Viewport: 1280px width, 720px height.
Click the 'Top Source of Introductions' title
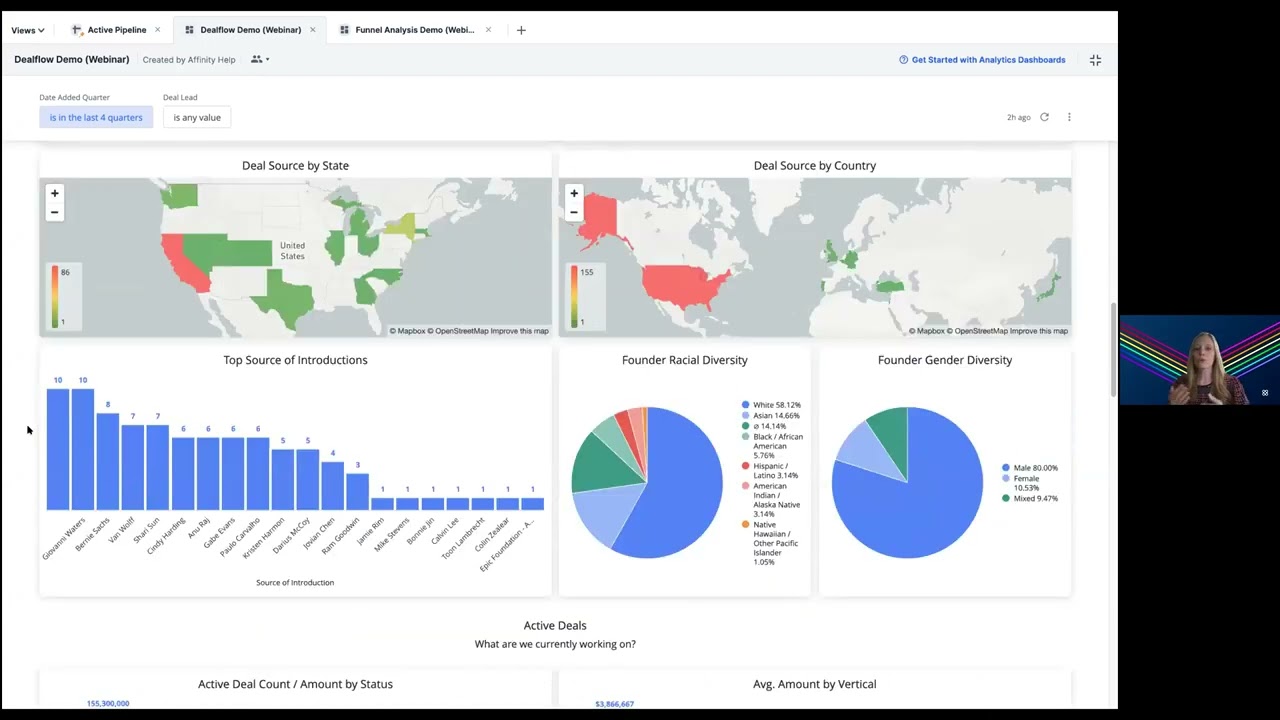pyautogui.click(x=295, y=360)
